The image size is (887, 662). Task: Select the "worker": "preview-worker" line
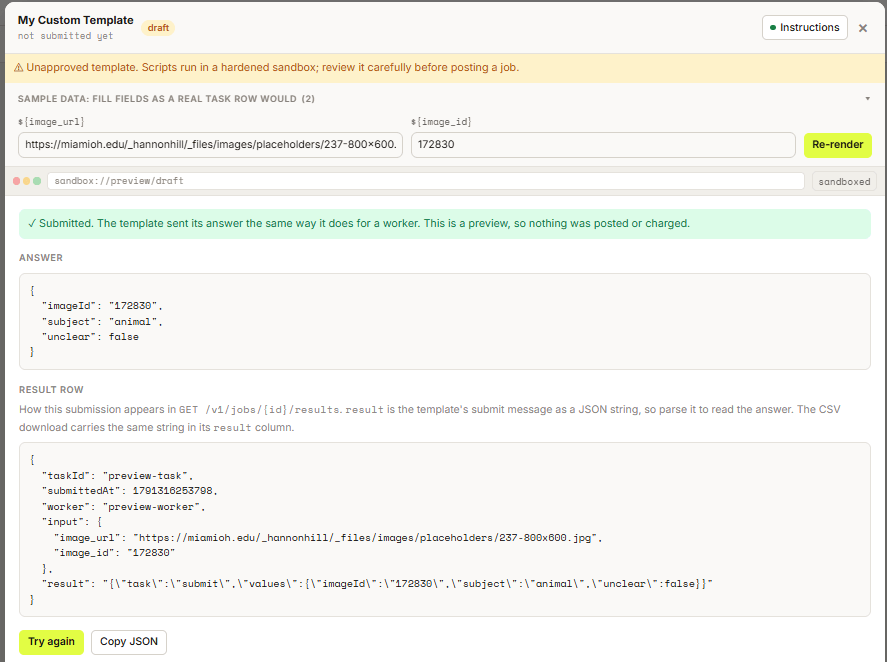click(x=123, y=506)
